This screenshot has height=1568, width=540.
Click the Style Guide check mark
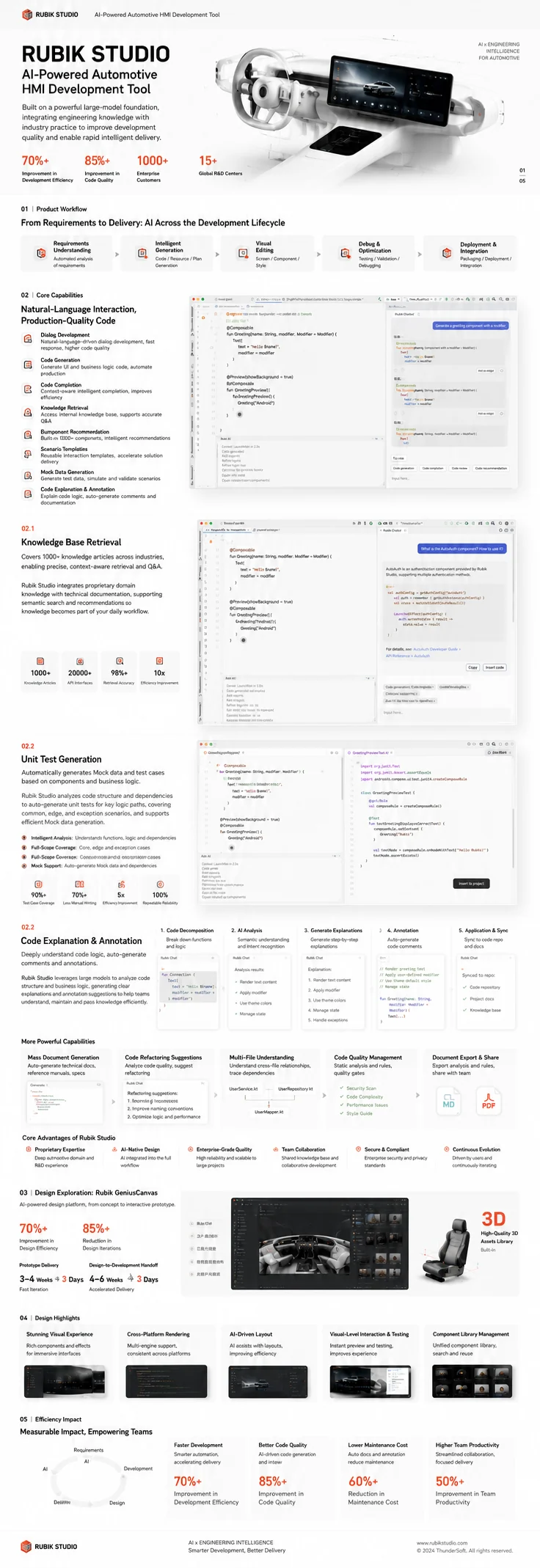(342, 1113)
